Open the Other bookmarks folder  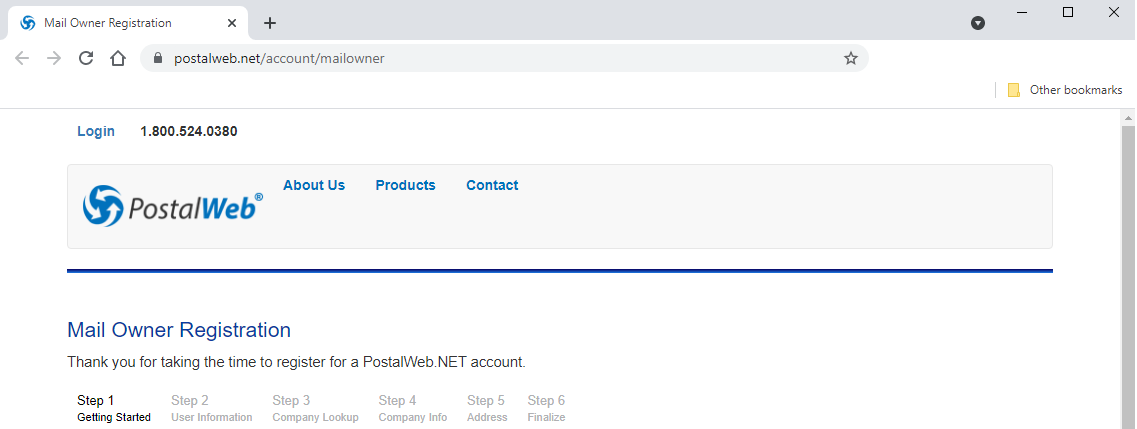coord(1064,90)
